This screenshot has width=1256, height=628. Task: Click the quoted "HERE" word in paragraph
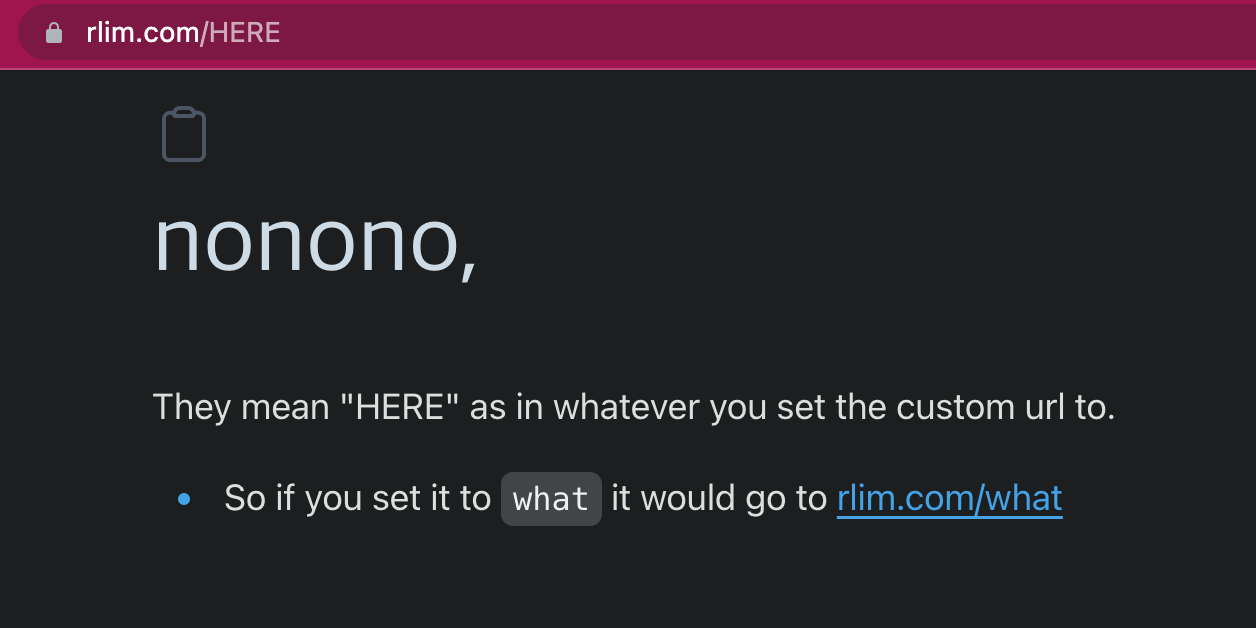coord(400,408)
